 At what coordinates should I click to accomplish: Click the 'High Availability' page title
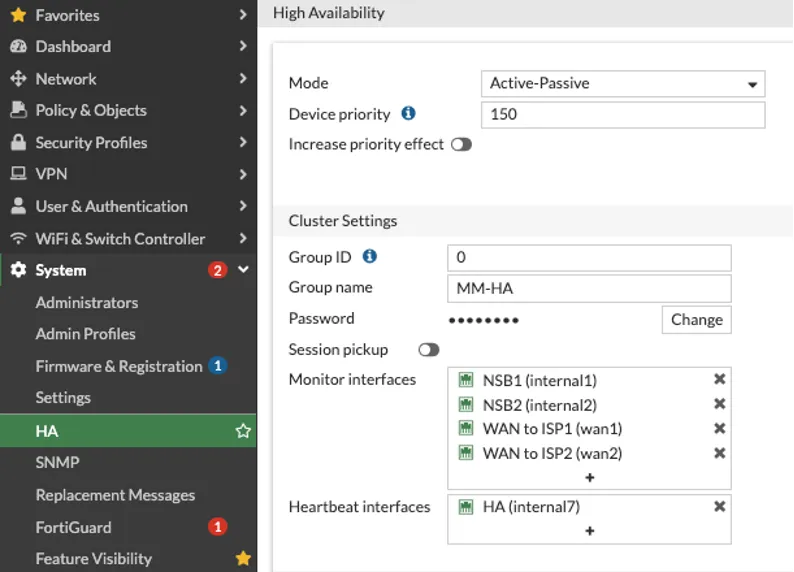[329, 13]
